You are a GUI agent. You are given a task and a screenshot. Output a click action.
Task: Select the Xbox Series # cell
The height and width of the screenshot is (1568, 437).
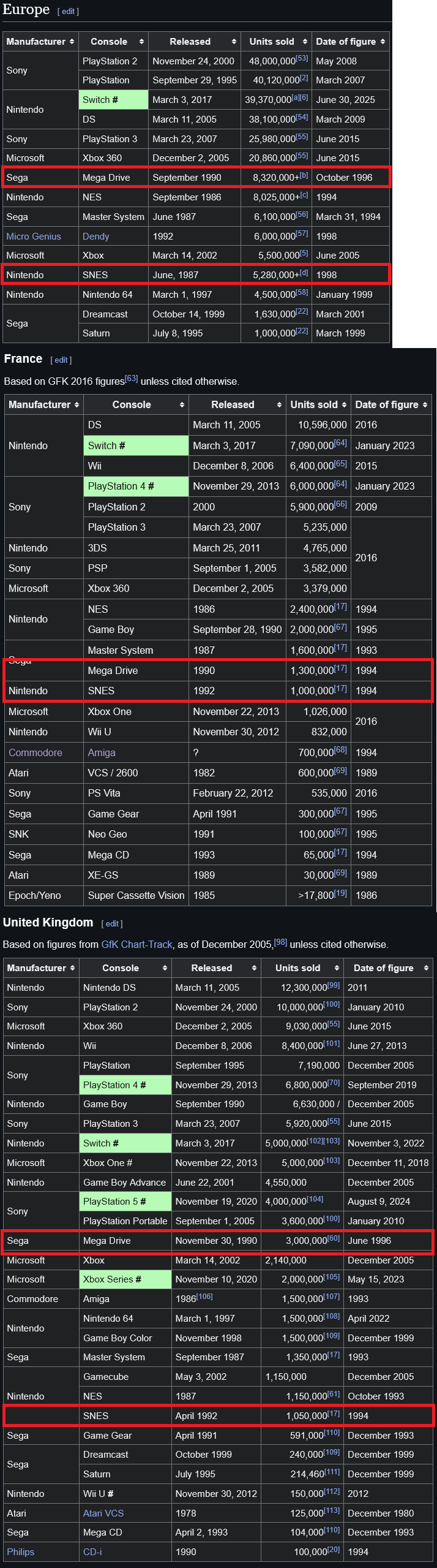coord(125,1279)
